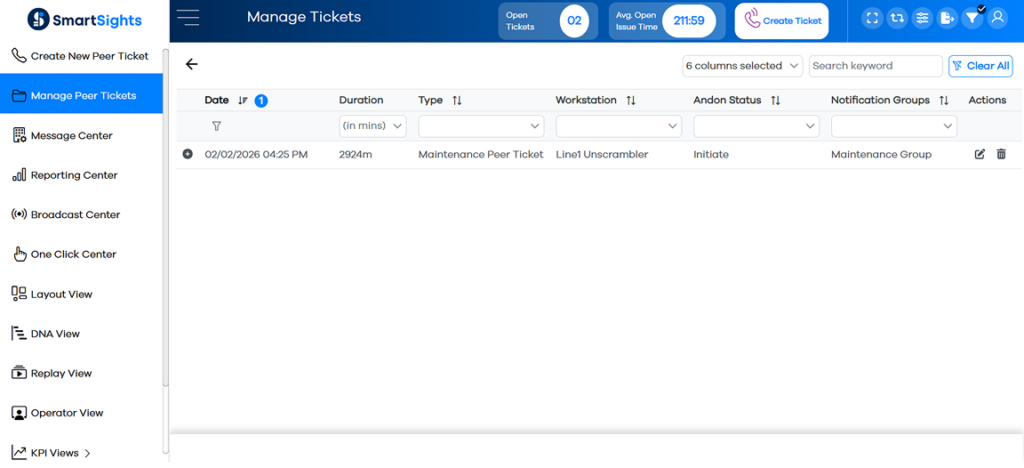Toggle sort order on Type column
This screenshot has width=1024, height=468.
pyautogui.click(x=457, y=101)
